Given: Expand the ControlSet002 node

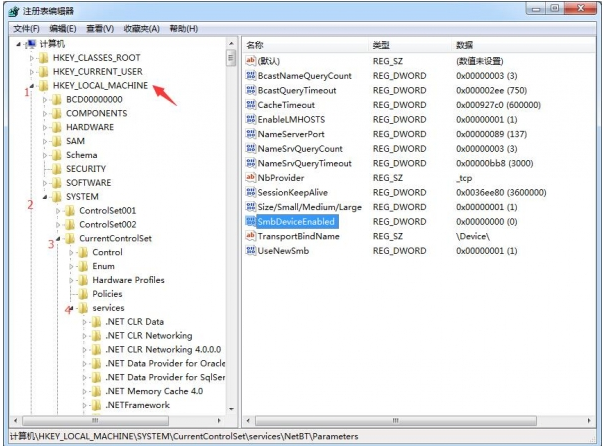Looking at the screenshot, I should pos(58,225).
